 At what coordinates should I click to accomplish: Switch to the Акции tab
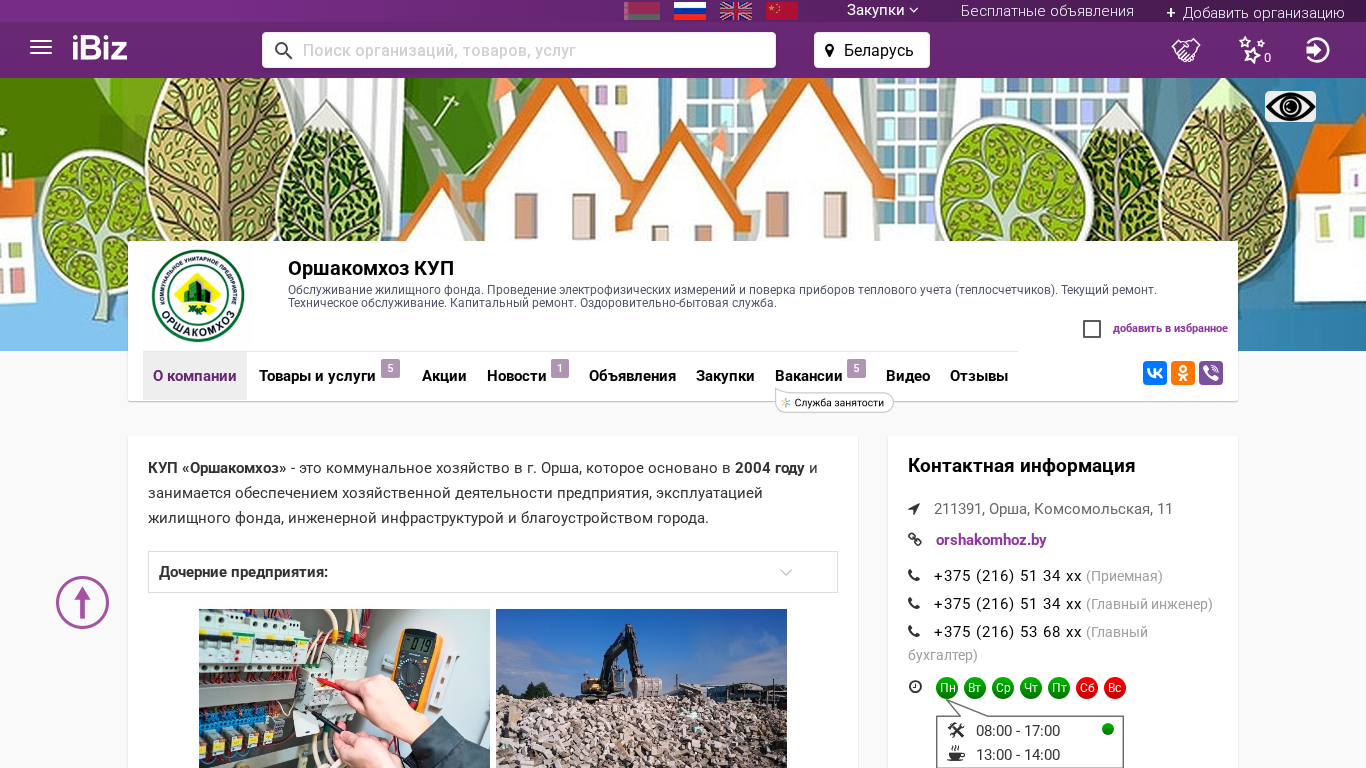444,376
